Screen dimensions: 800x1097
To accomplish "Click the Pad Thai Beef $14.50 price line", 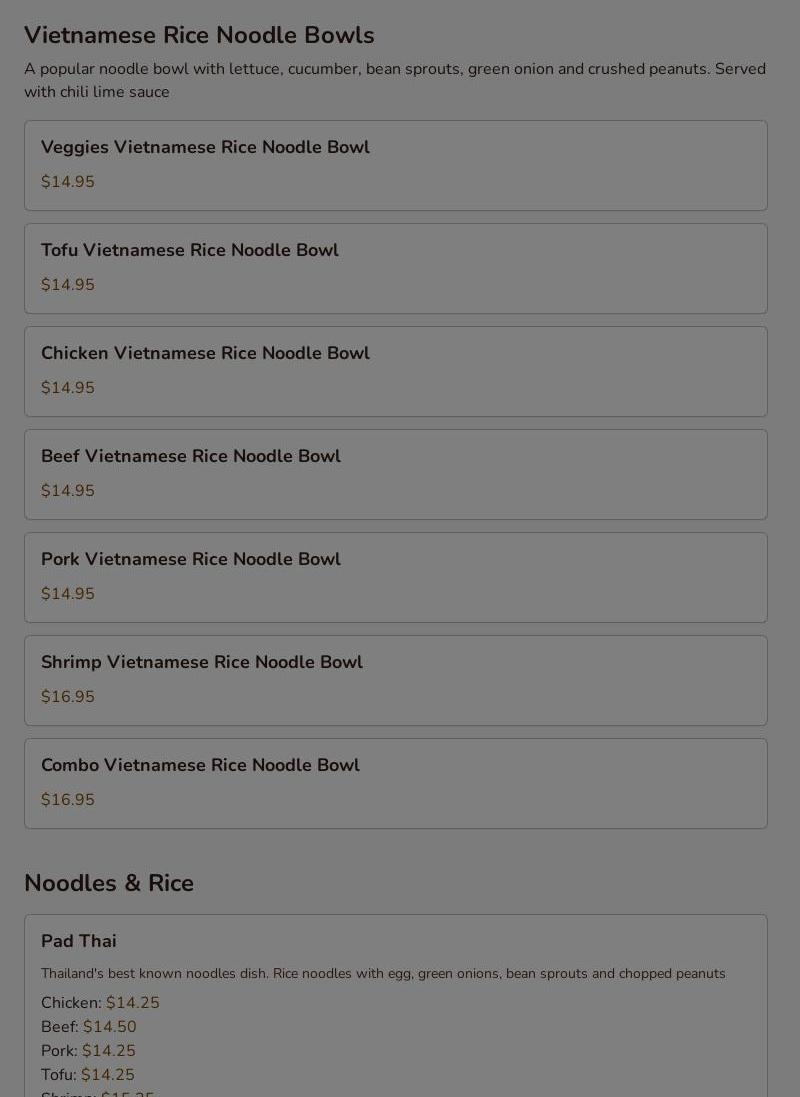I will click(89, 1027).
